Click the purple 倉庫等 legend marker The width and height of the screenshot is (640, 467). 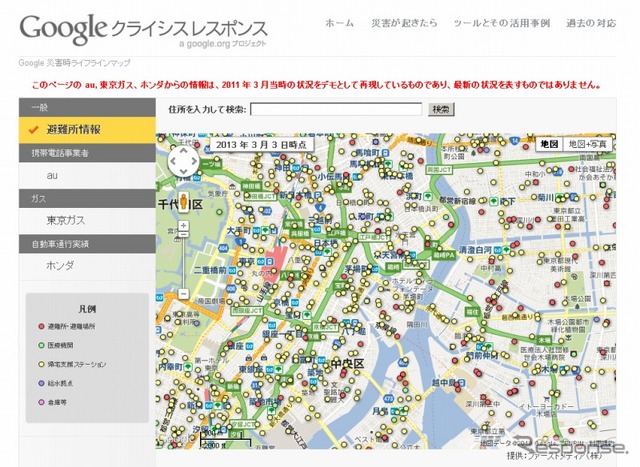point(41,402)
